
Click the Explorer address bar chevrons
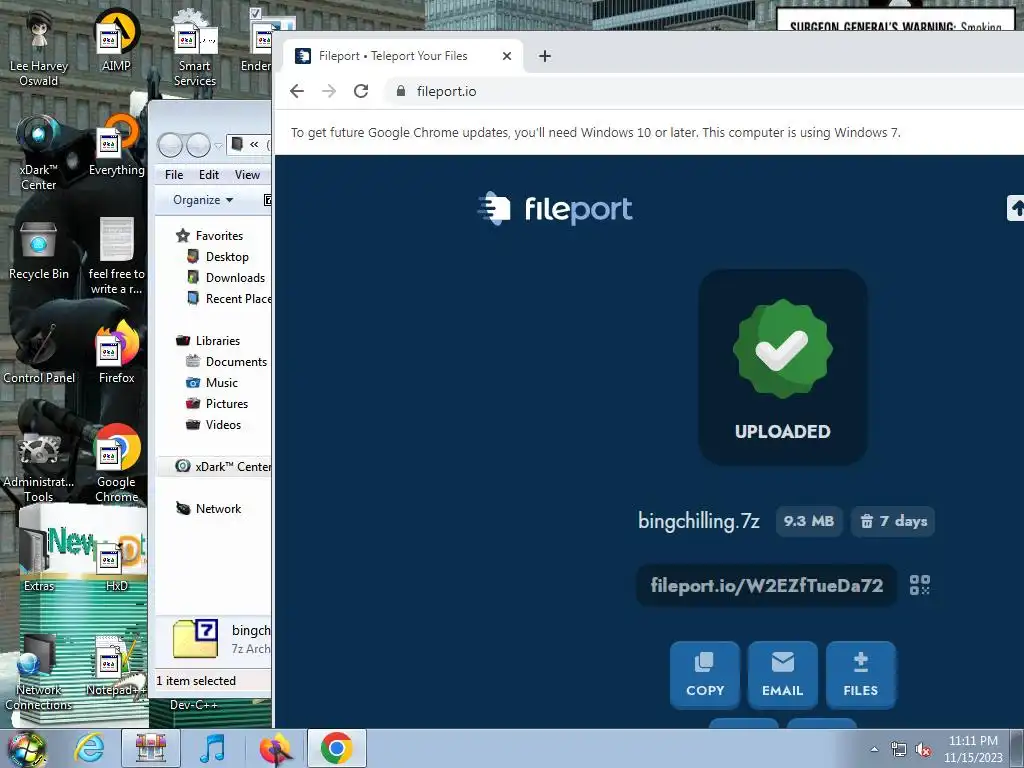point(254,144)
